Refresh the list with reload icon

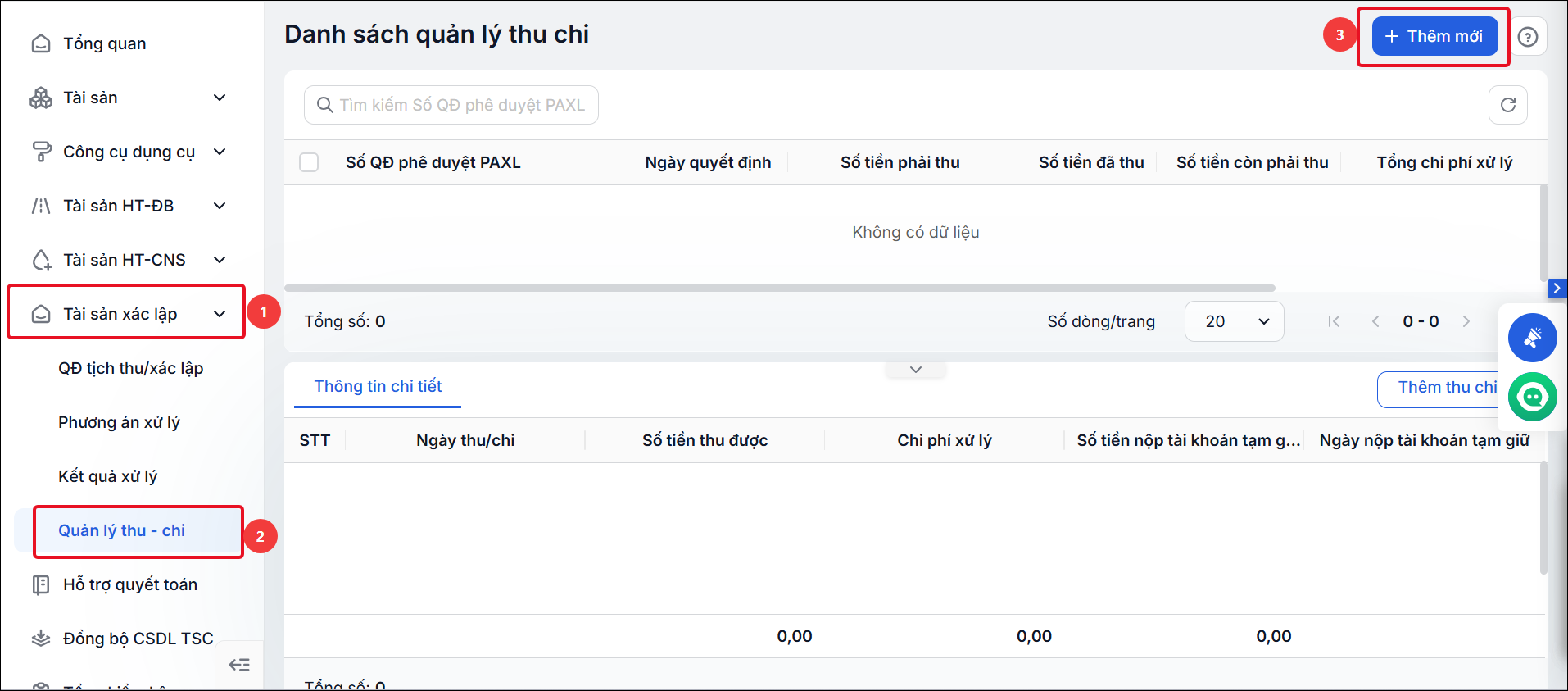[1507, 105]
